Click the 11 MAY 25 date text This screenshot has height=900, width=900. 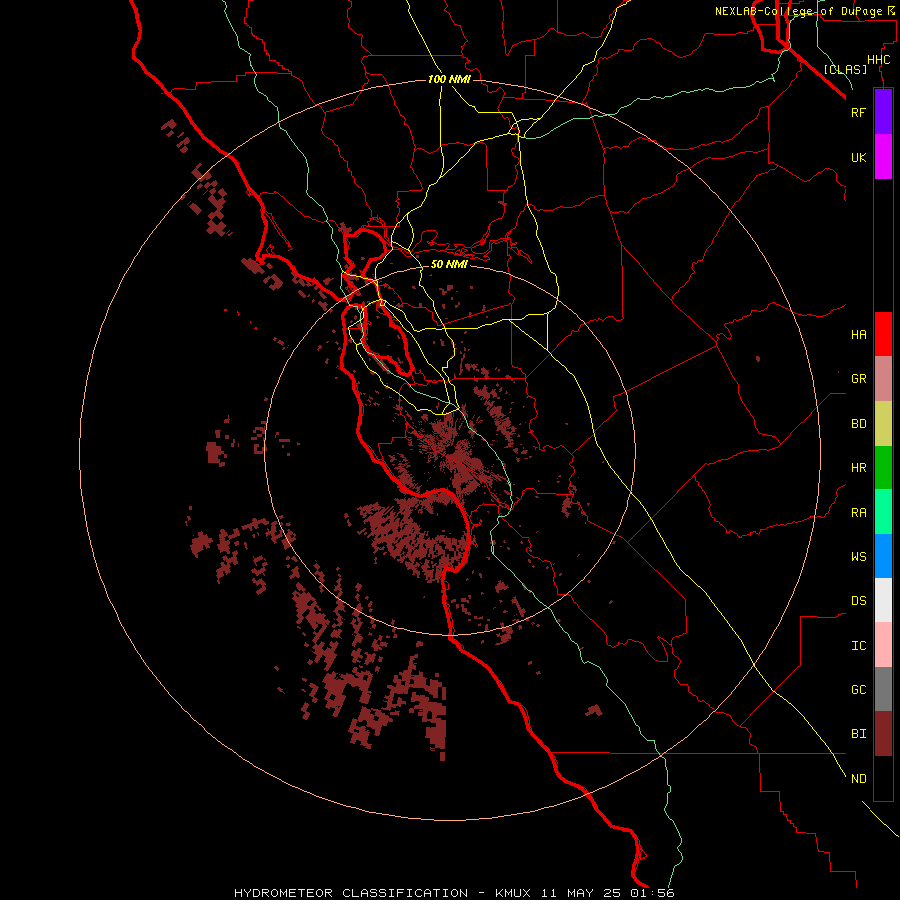click(582, 893)
